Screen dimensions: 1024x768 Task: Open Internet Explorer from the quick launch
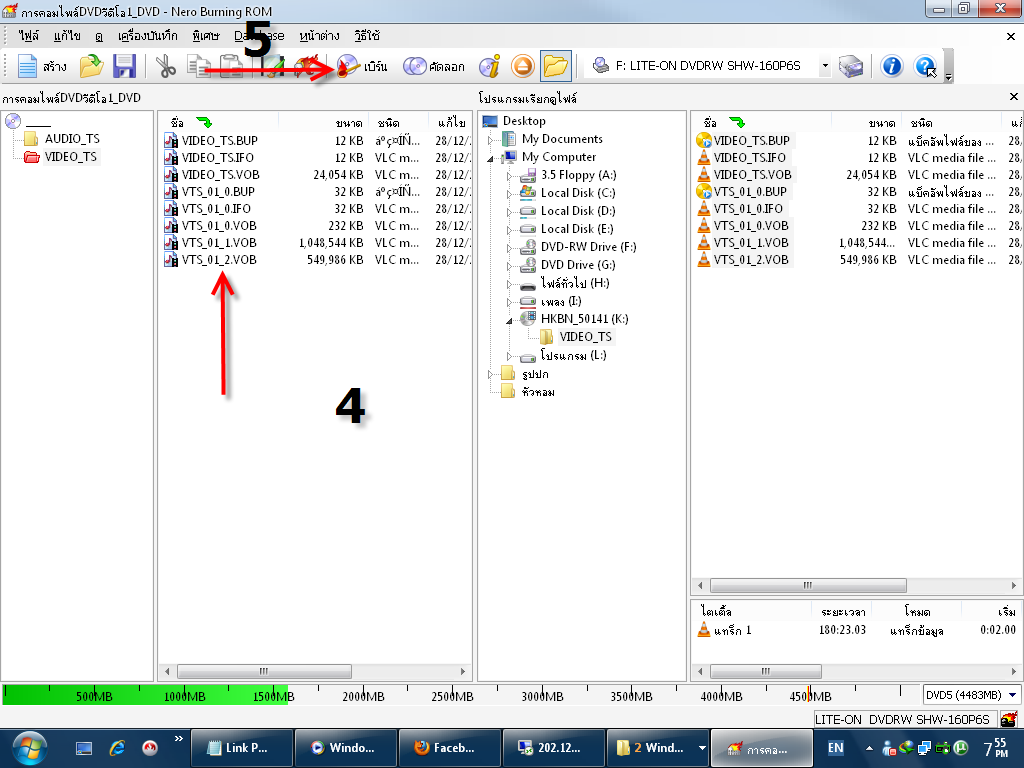click(x=118, y=748)
